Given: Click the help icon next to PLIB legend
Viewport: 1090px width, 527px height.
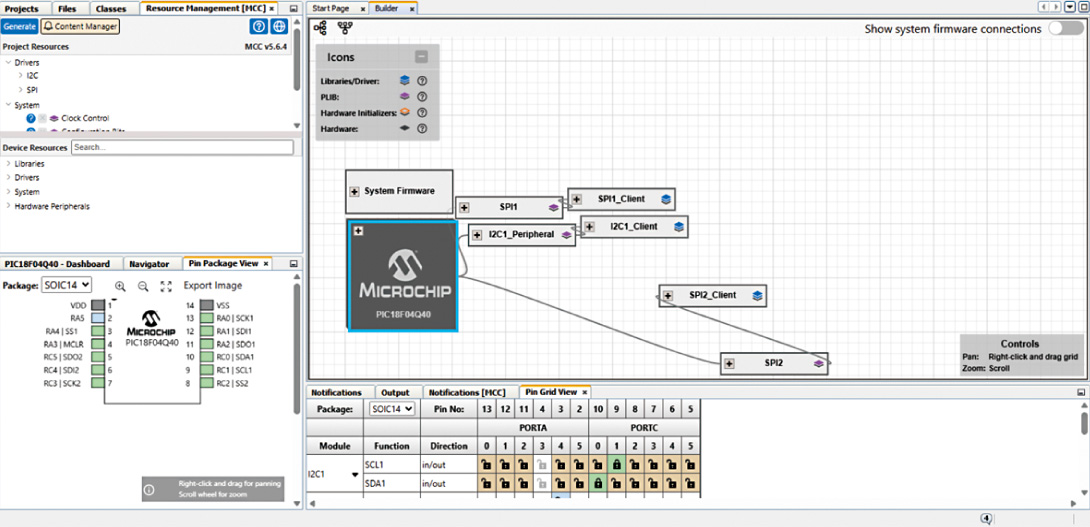Looking at the screenshot, I should pyautogui.click(x=422, y=96).
